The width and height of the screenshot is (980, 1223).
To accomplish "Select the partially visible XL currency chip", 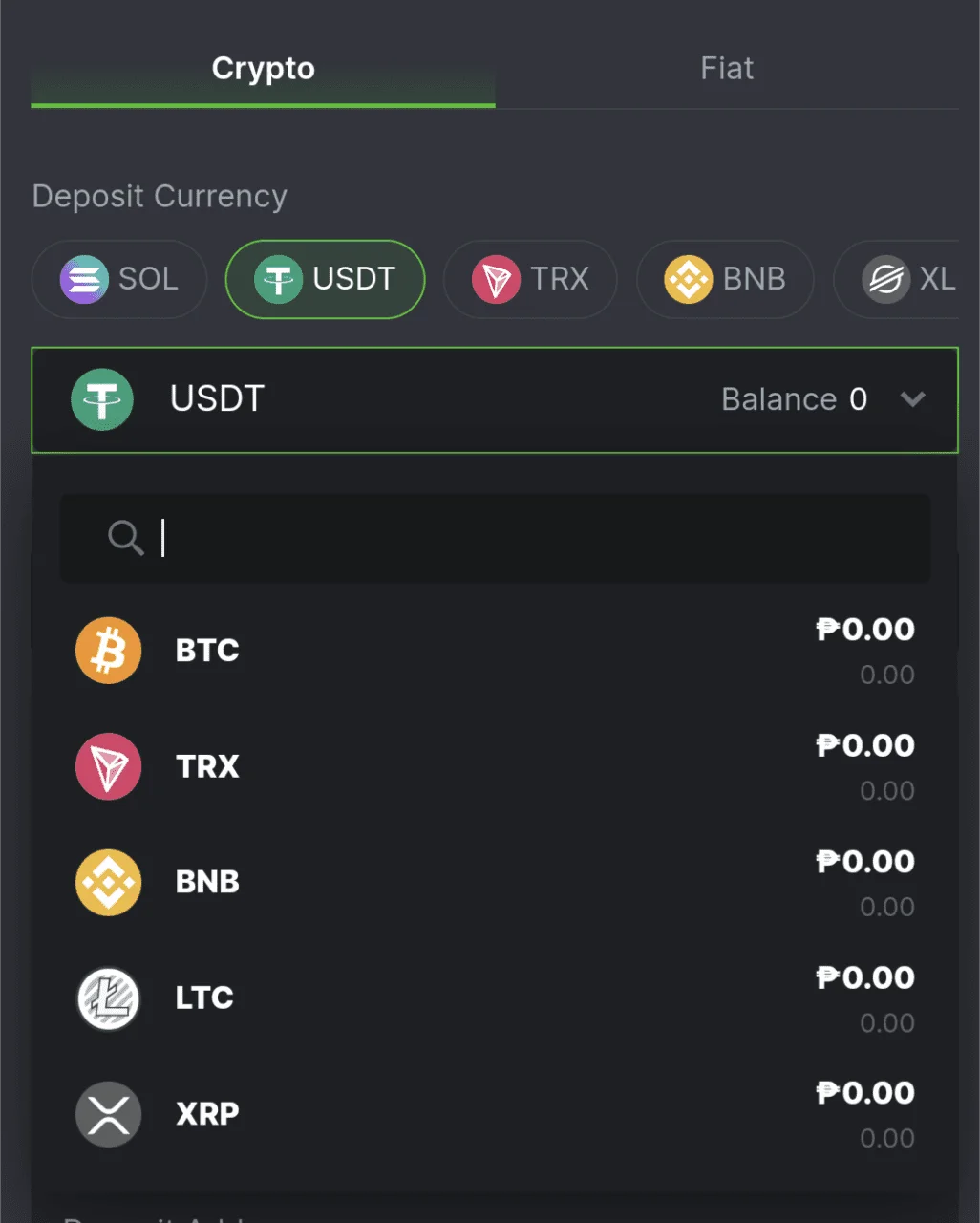I will click(x=897, y=279).
